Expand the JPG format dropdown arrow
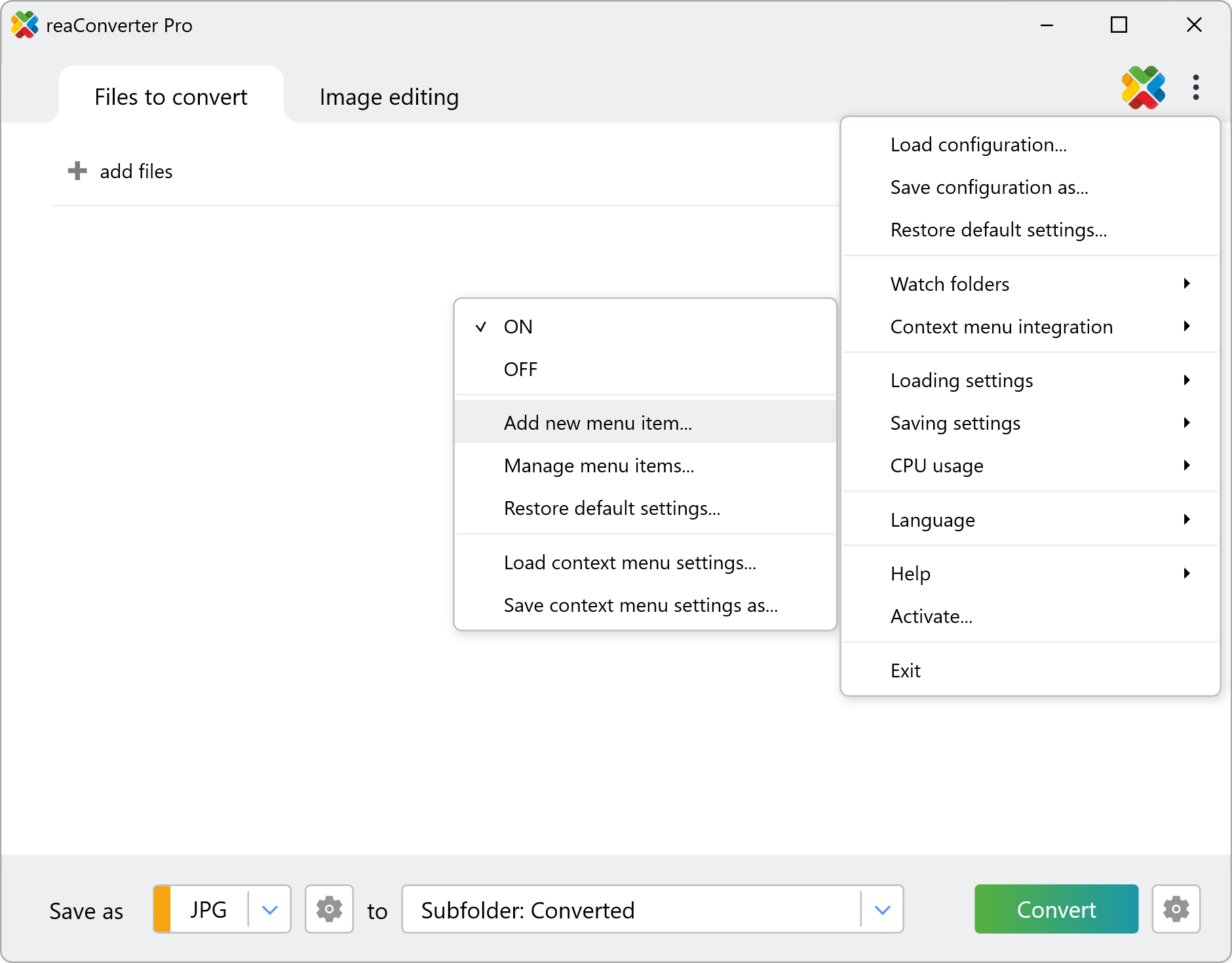Screen dimensions: 1232x963 (x=270, y=910)
